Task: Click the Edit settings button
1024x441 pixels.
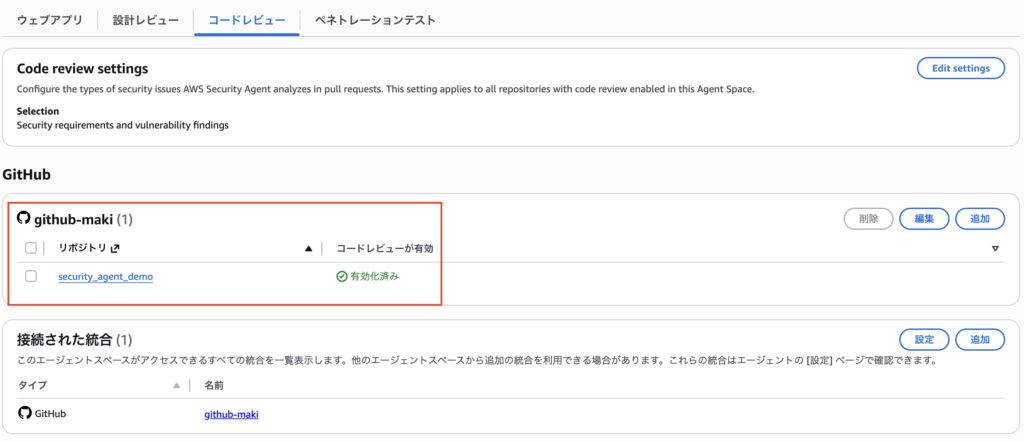Action: pyautogui.click(x=960, y=68)
